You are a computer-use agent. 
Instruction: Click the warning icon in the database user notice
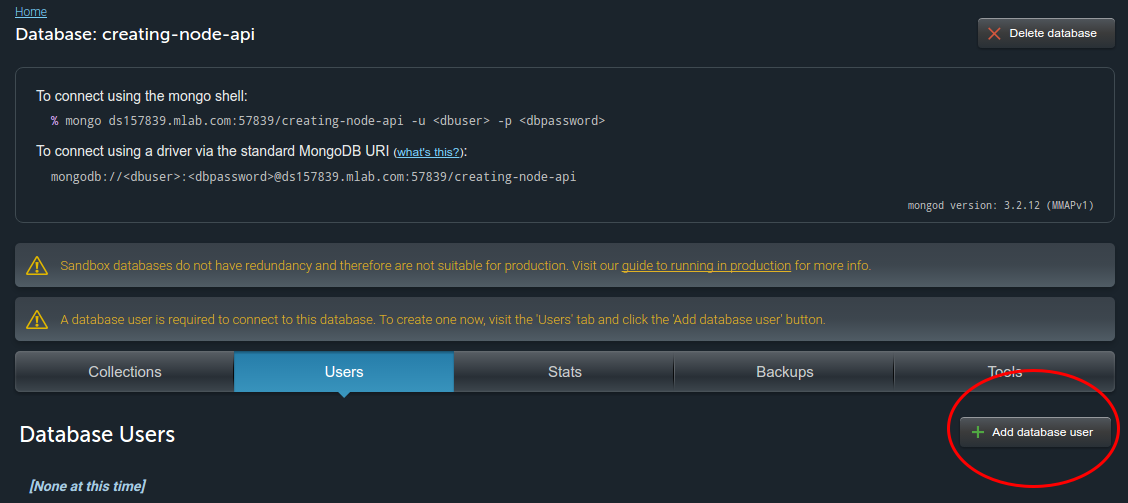[x=37, y=320]
